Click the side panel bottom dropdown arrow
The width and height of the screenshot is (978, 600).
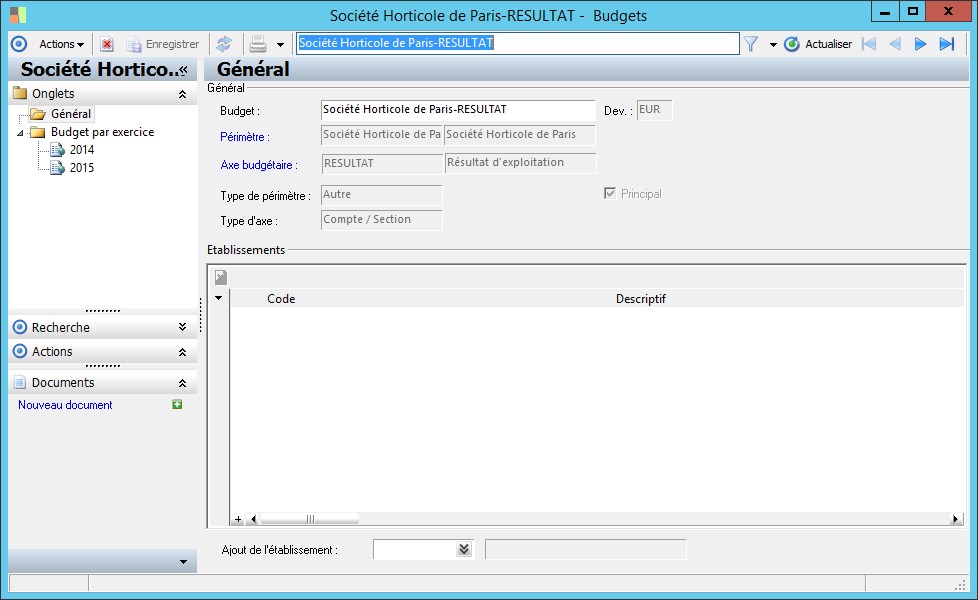(183, 562)
